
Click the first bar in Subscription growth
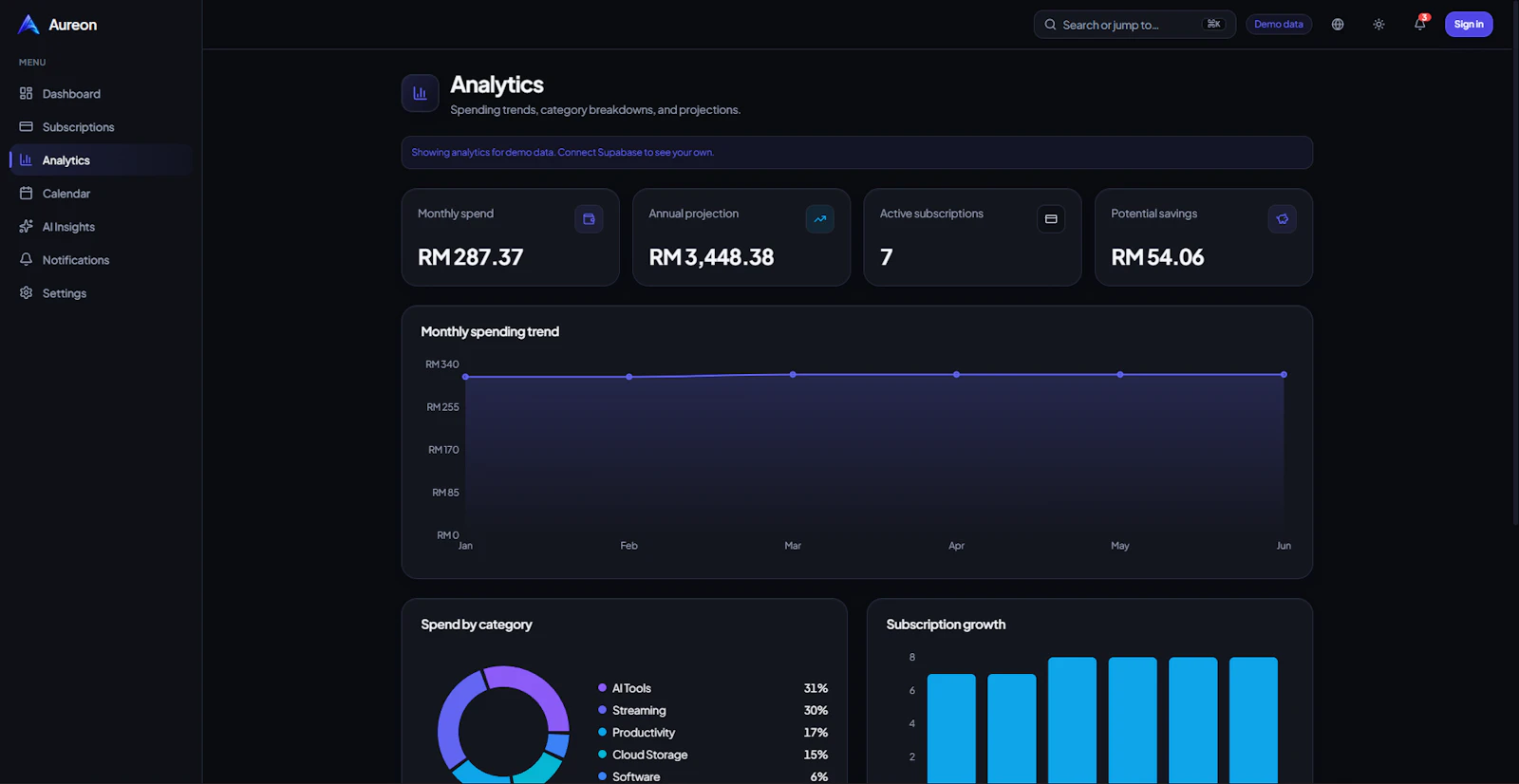[x=951, y=729]
